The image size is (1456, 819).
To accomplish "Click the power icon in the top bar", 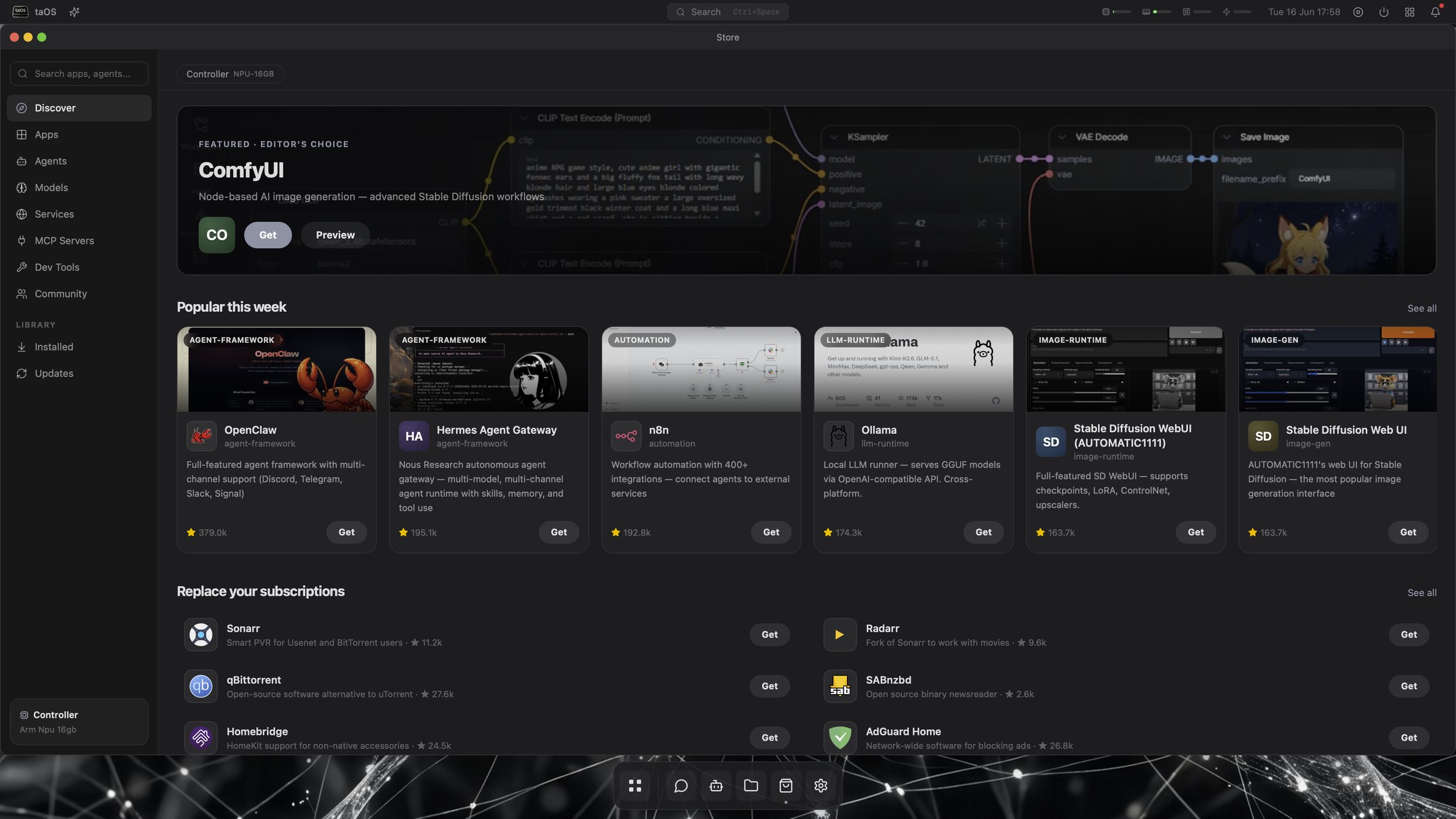I will tap(1384, 12).
